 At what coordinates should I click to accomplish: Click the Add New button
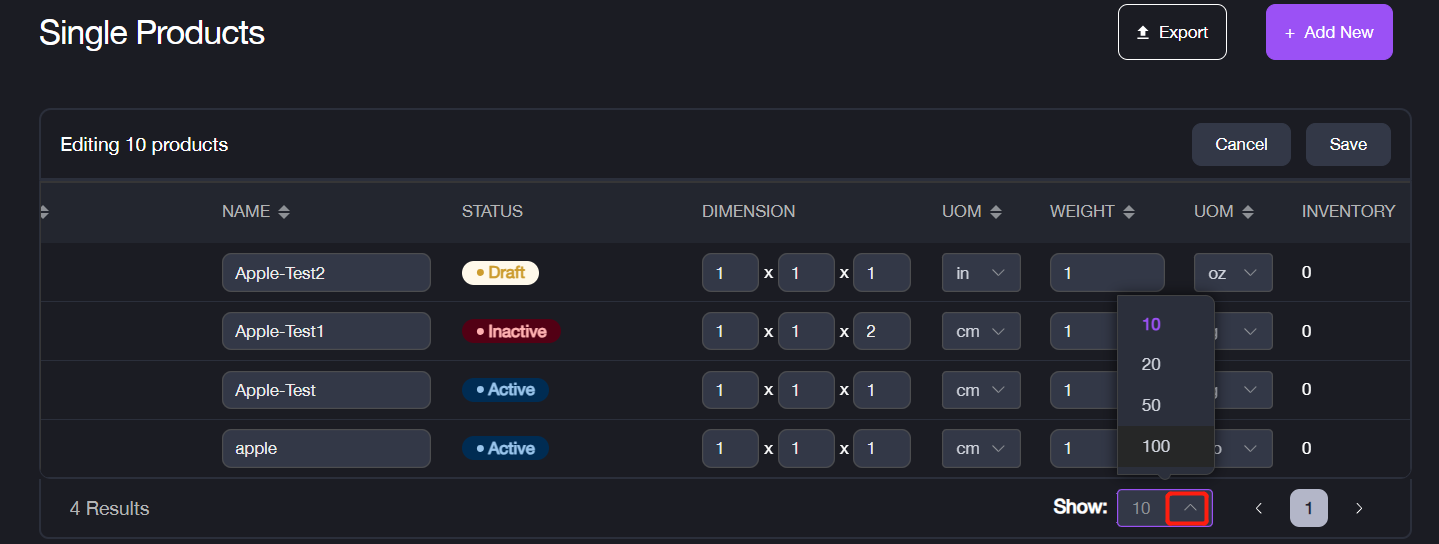pos(1328,32)
